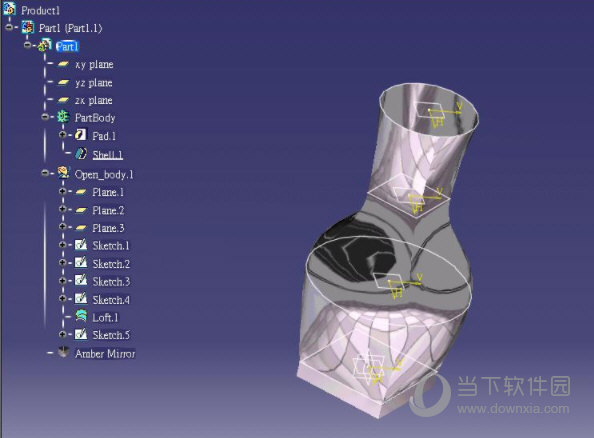The image size is (594, 438).
Task: Expand the Sketch.5 node
Action: [63, 334]
